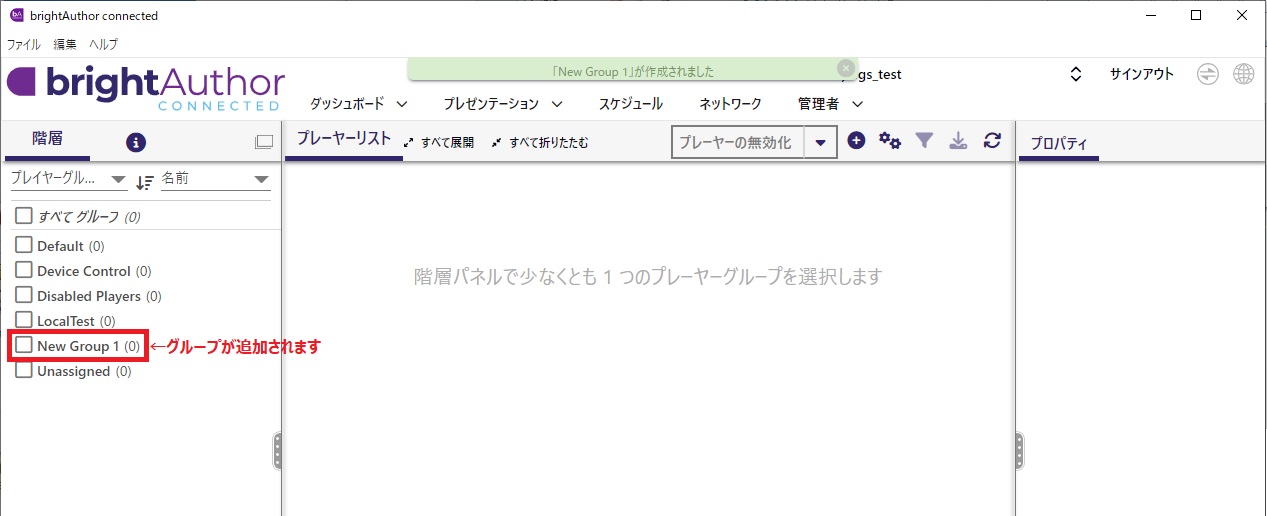Click the Disabled Players group name

click(x=89, y=296)
